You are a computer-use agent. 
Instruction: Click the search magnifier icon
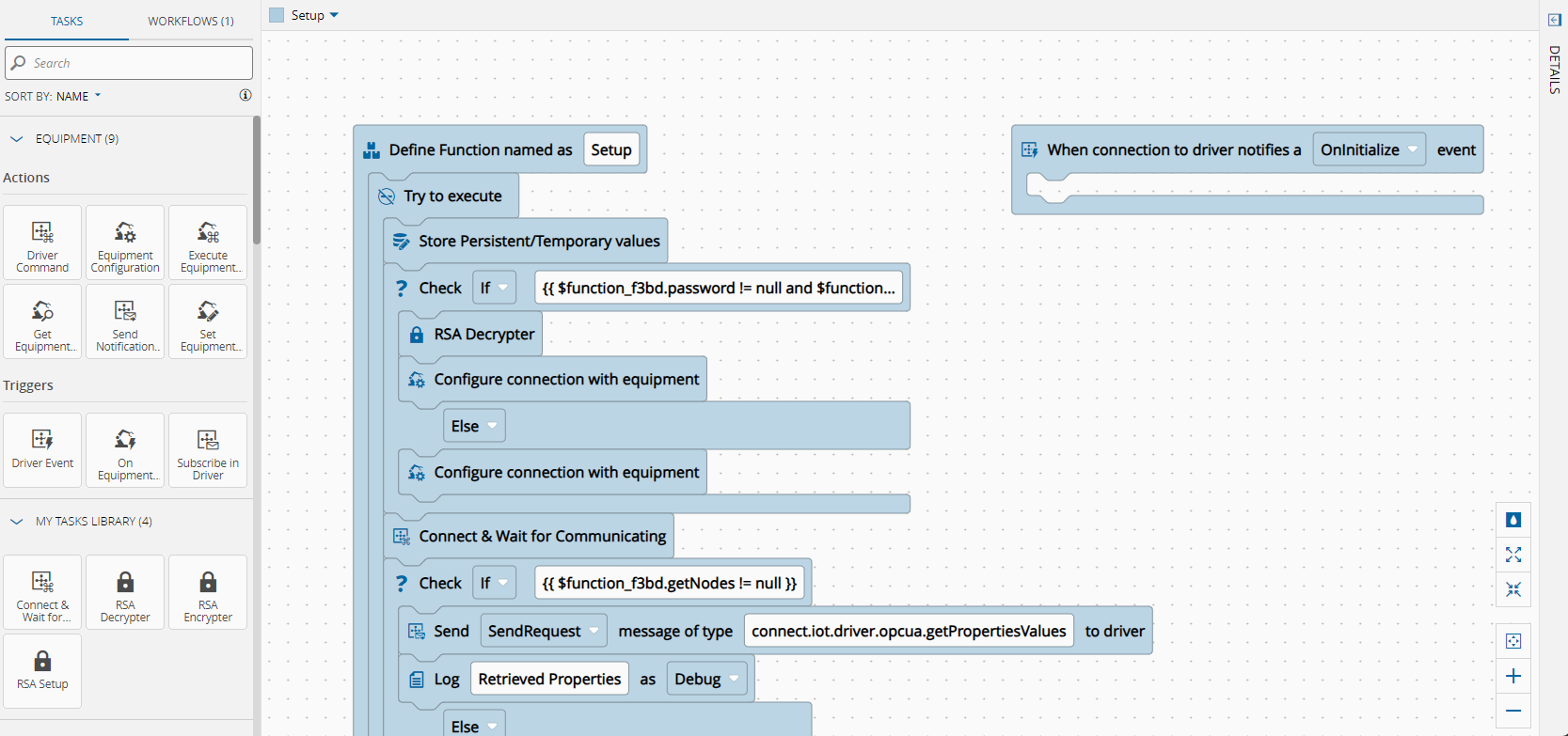(x=18, y=63)
